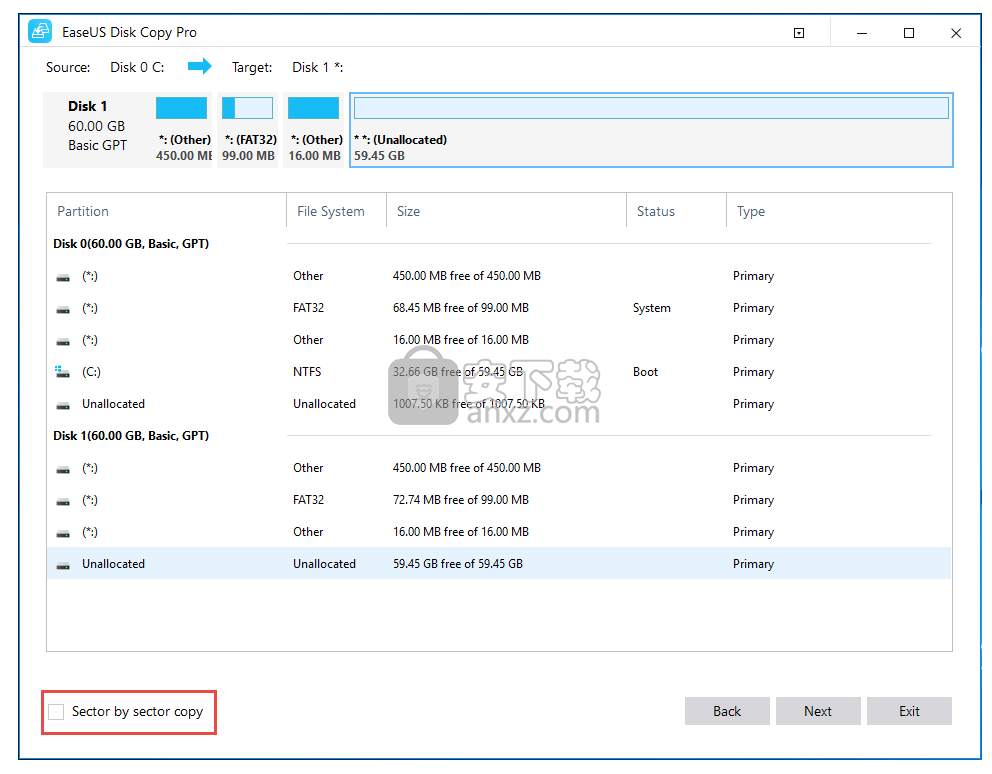Click the Partition column header

click(83, 211)
